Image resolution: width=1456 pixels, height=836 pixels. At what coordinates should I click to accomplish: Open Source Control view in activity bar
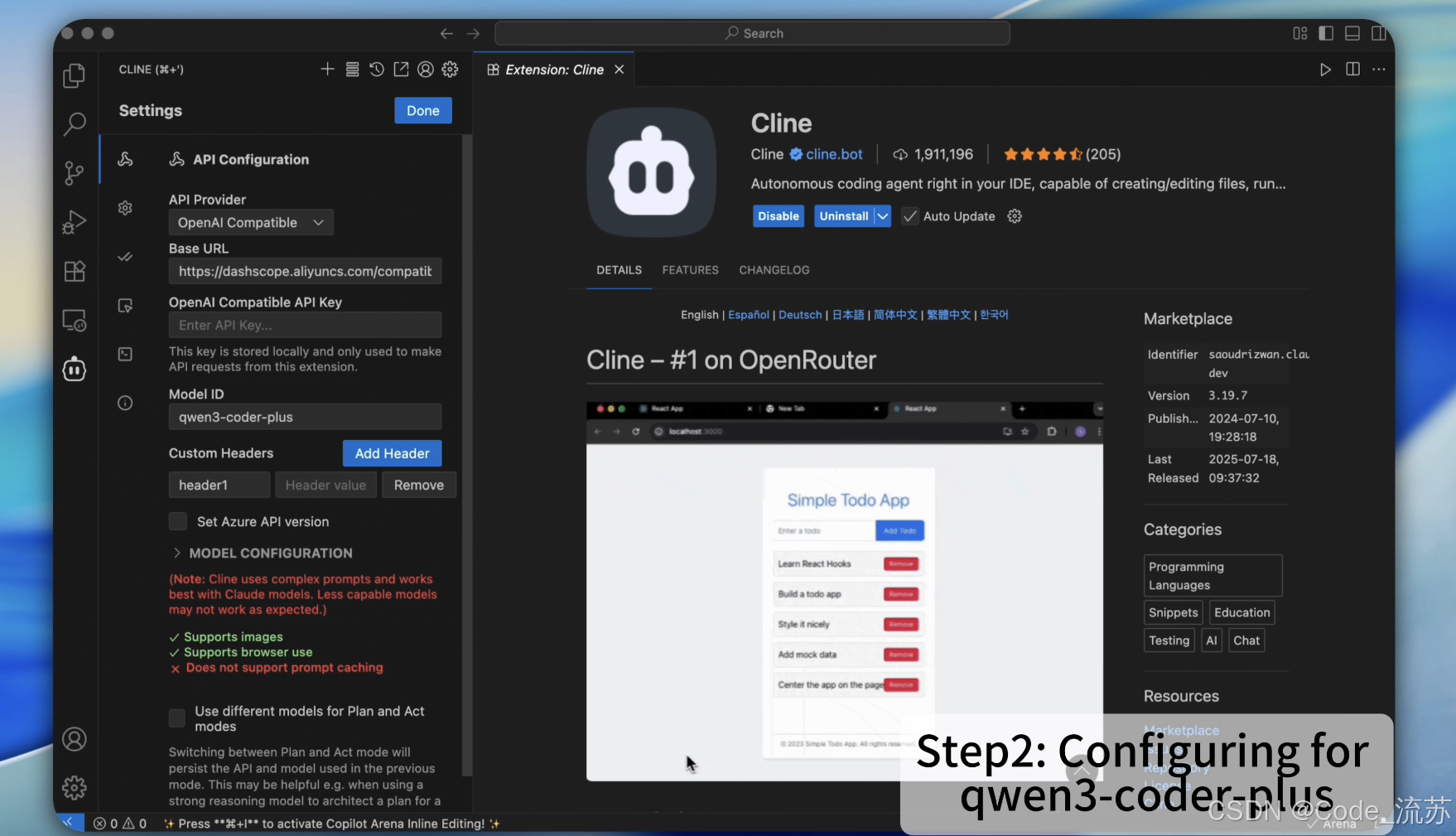(x=75, y=173)
